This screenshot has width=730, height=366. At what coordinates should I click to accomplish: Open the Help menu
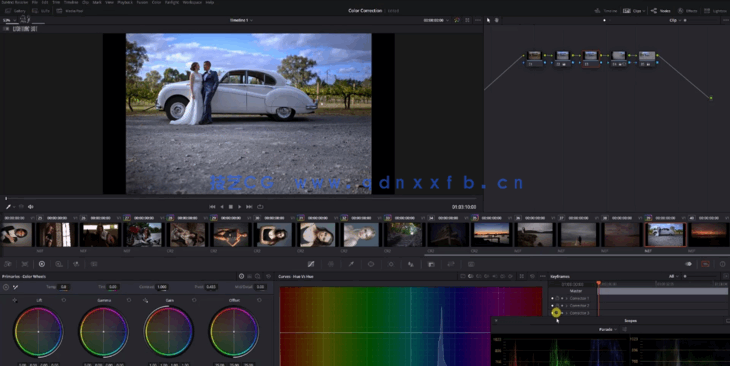click(x=210, y=2)
